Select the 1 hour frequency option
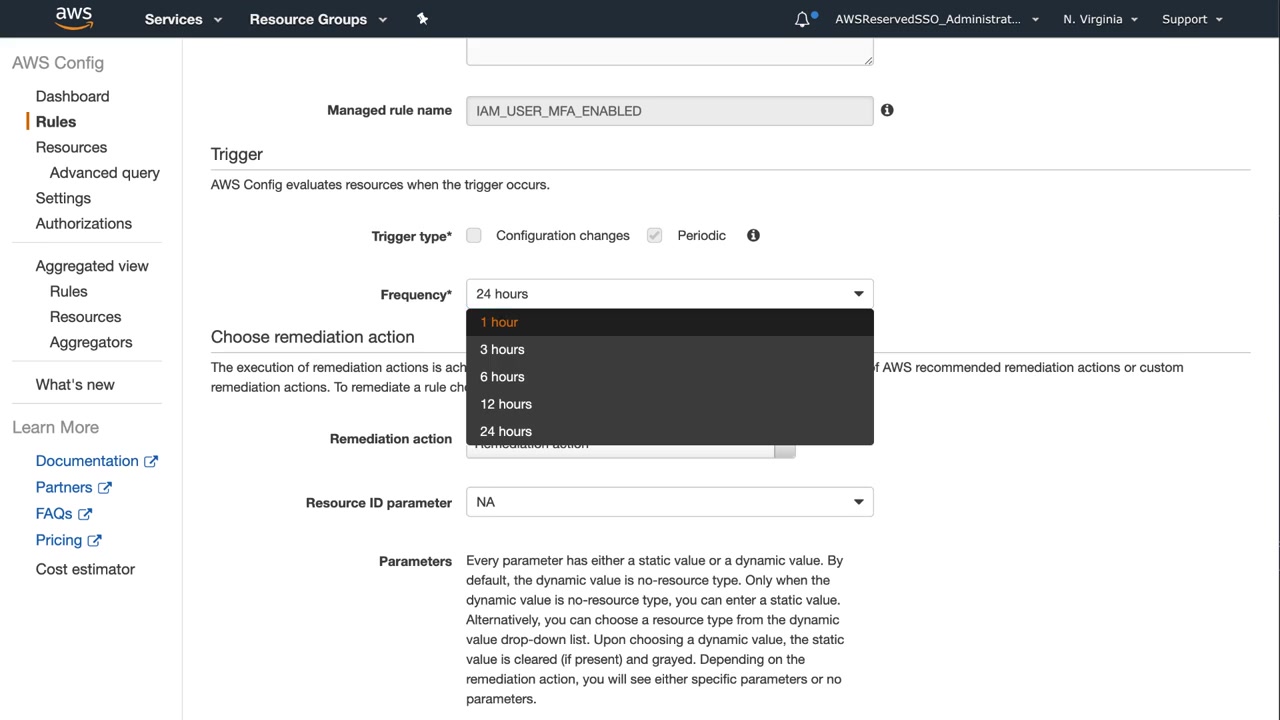The image size is (1280, 720). tap(499, 322)
